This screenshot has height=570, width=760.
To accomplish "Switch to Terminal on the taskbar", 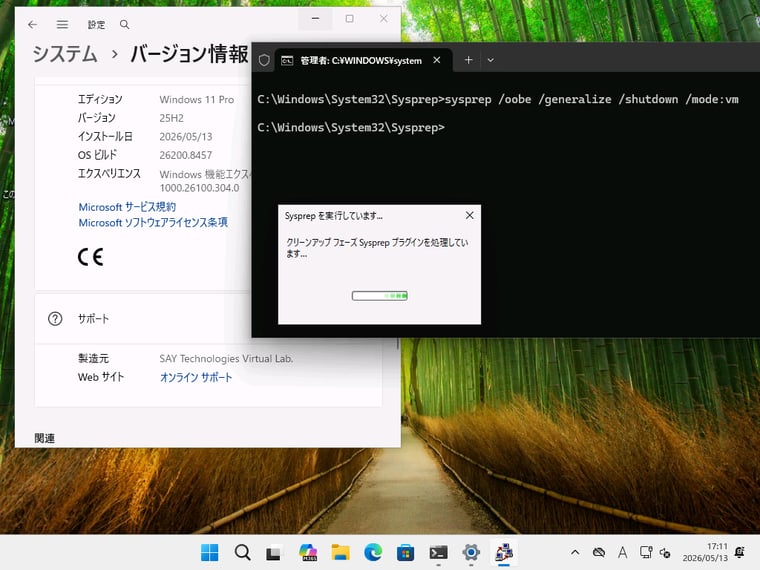I will tap(438, 553).
